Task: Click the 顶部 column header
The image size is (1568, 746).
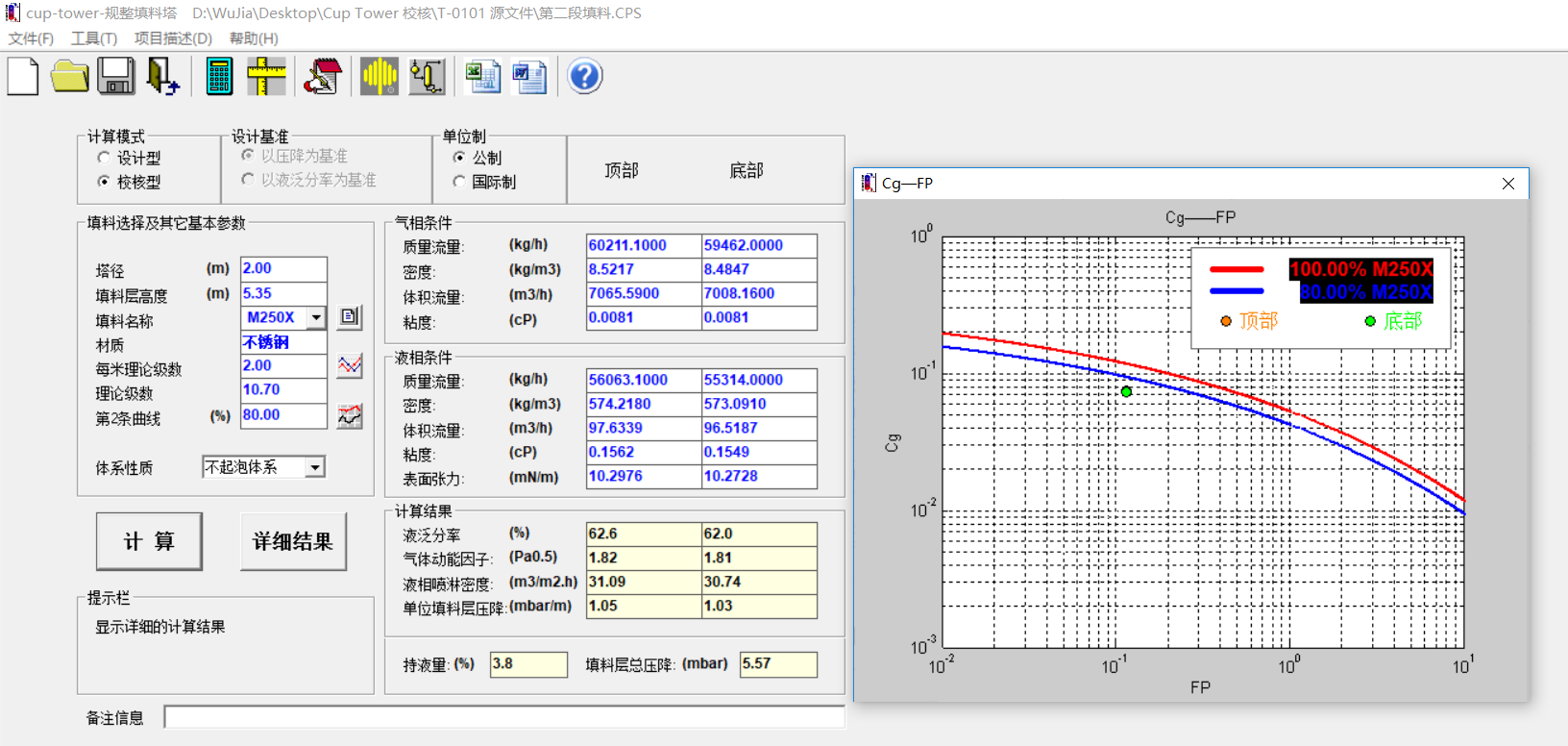Action: click(622, 170)
